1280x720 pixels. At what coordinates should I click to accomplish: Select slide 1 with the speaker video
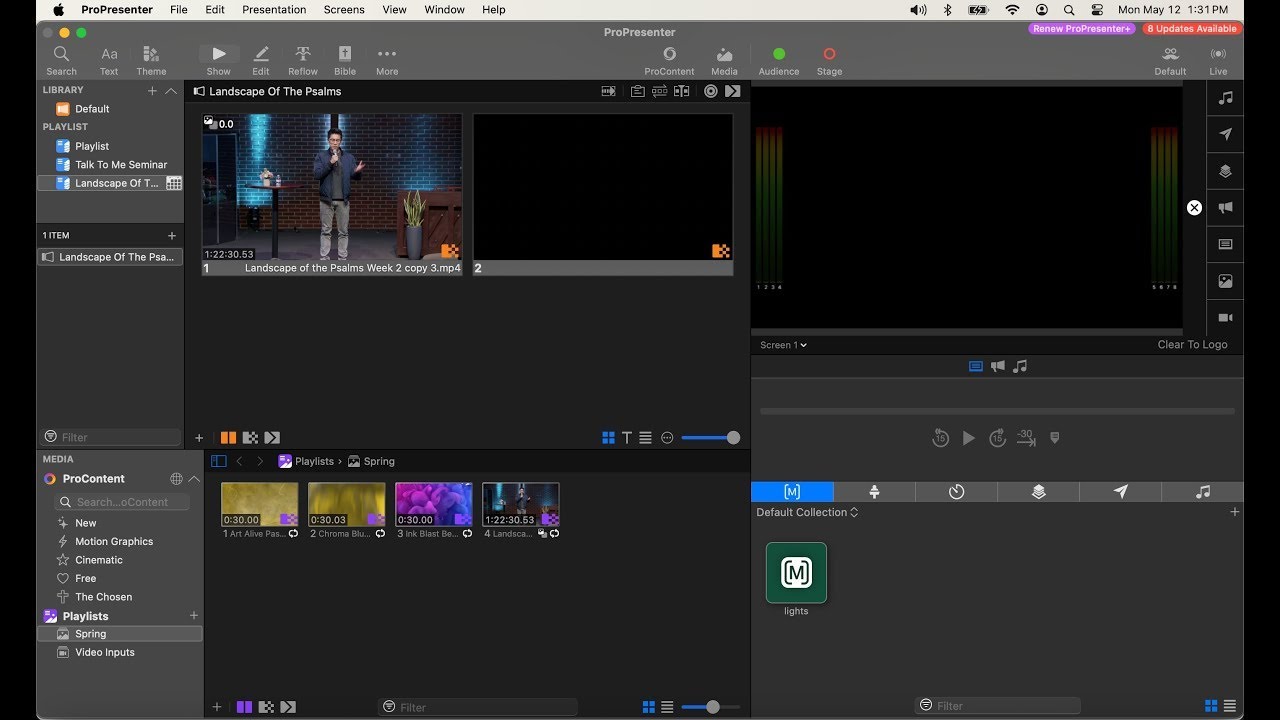[332, 194]
